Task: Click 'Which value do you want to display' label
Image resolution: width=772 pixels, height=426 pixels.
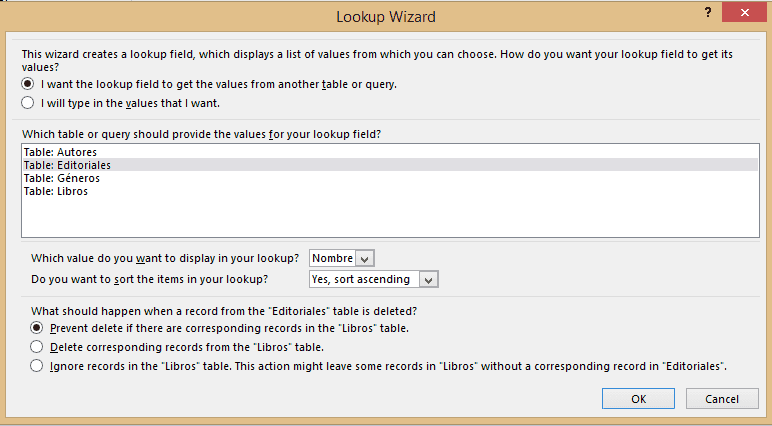Action: [165, 259]
